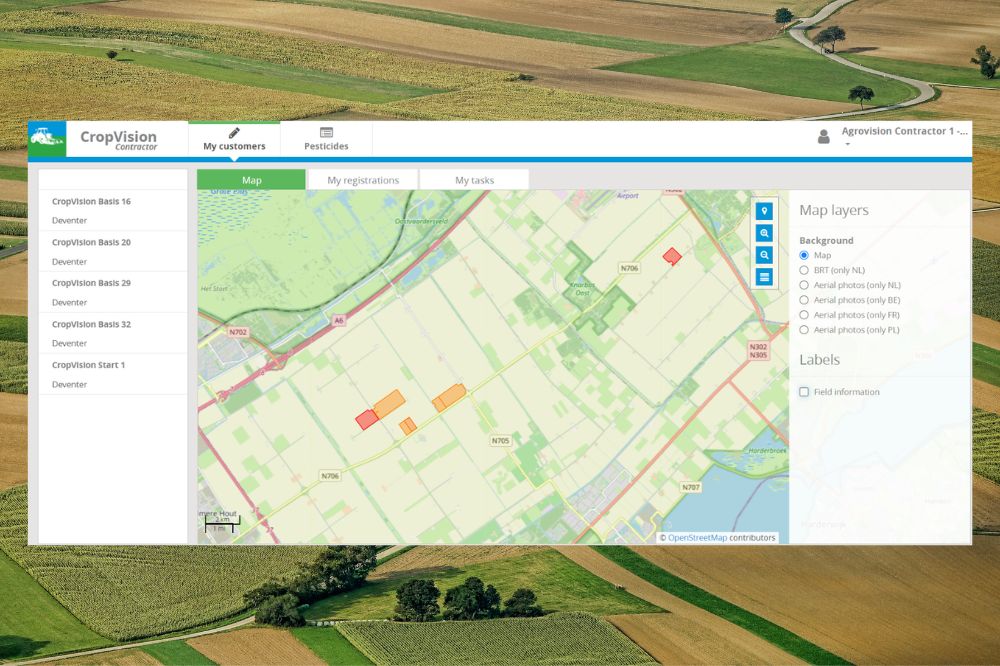Click the map location pin button

(x=764, y=211)
